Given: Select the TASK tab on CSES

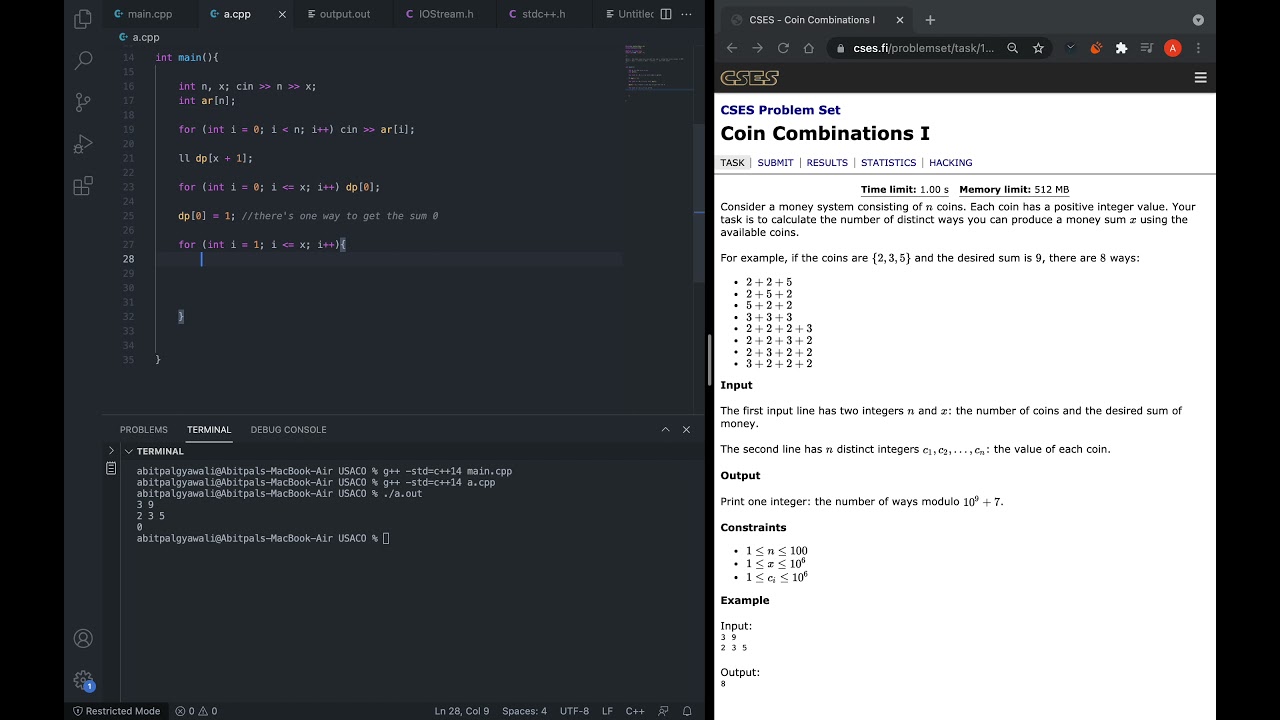Looking at the screenshot, I should [x=732, y=163].
